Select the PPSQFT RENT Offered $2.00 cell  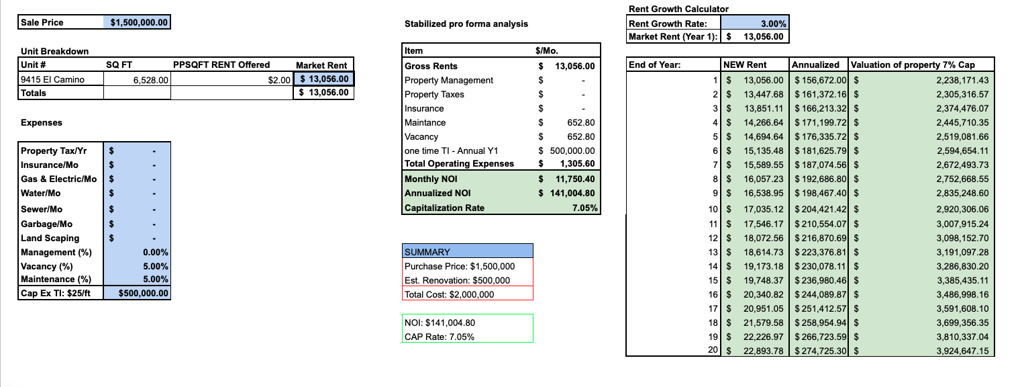tap(232, 80)
